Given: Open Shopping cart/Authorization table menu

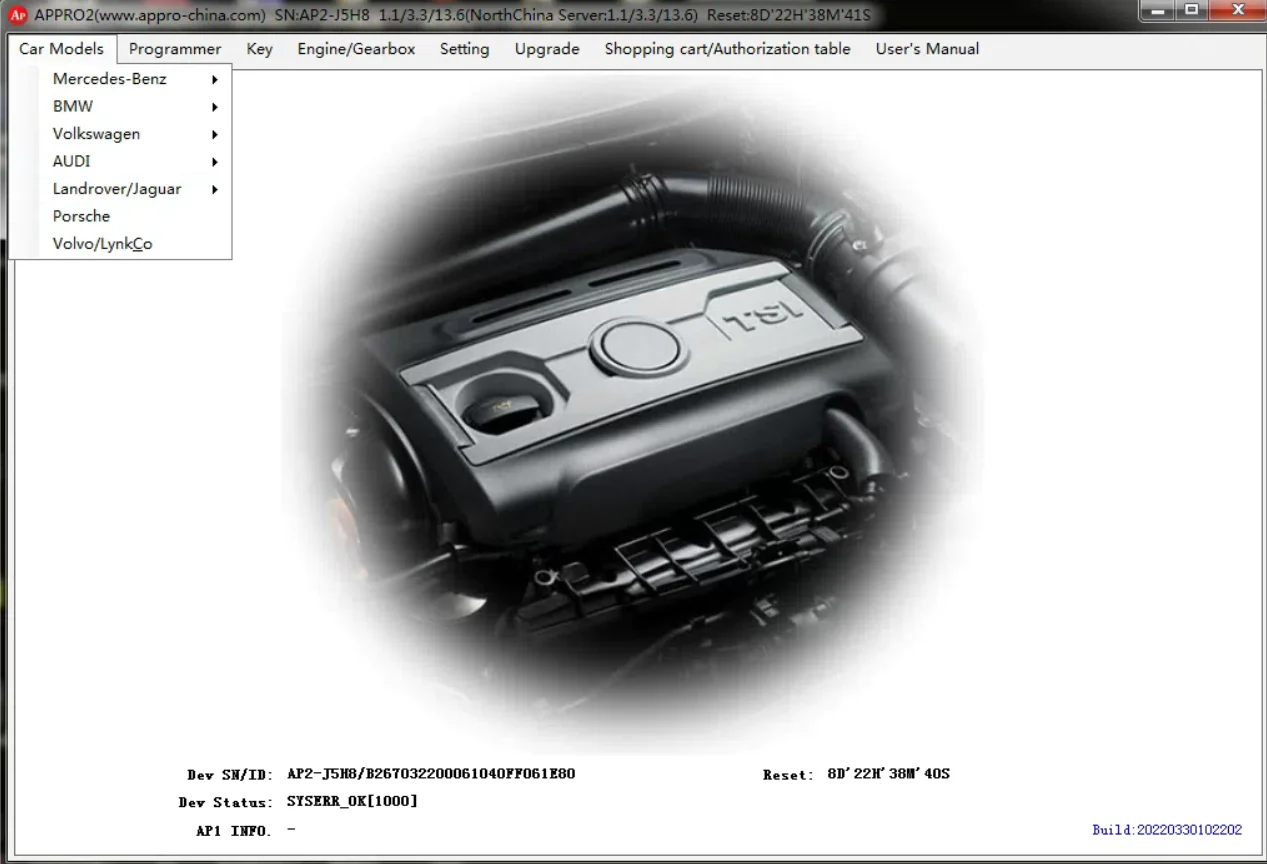Looking at the screenshot, I should [727, 49].
